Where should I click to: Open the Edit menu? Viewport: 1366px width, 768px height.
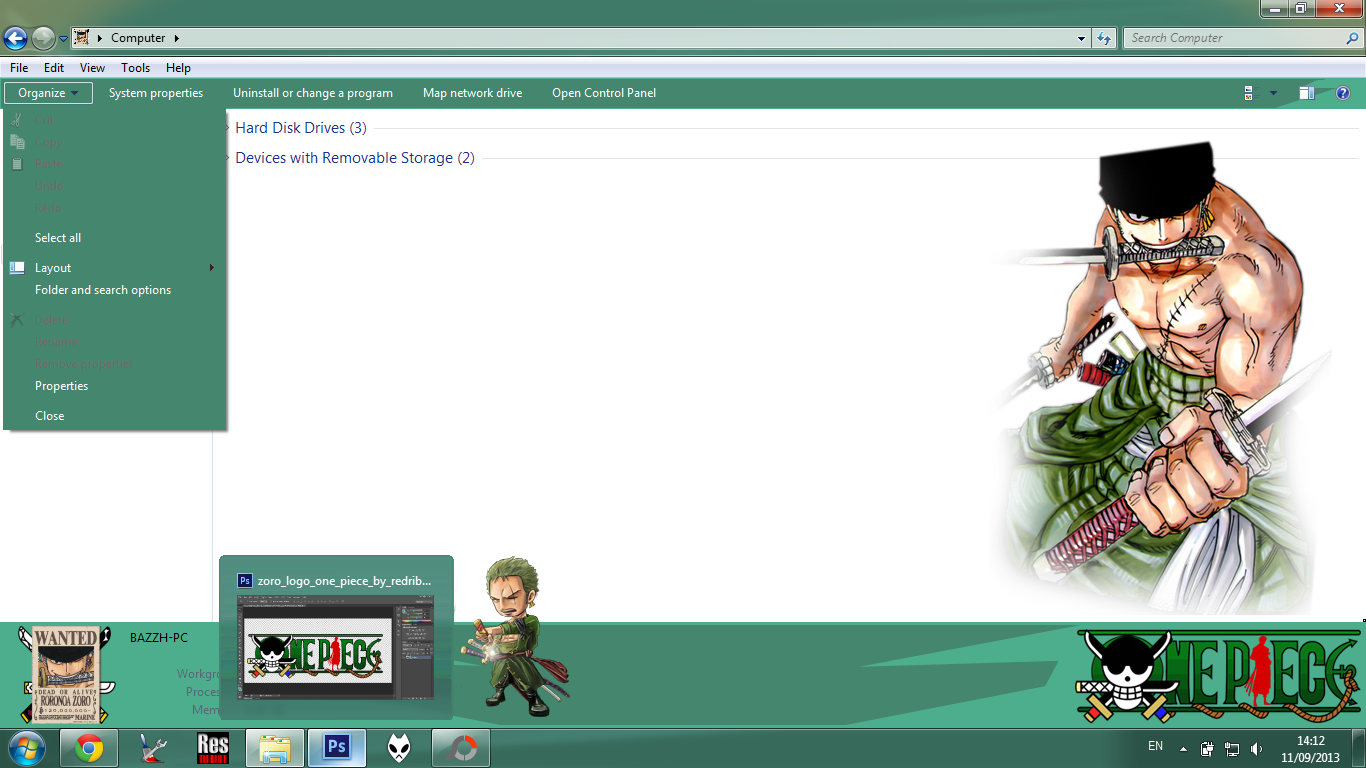54,68
